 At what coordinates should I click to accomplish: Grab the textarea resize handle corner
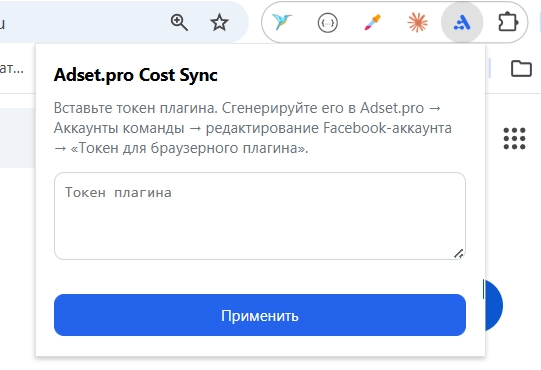(459, 254)
